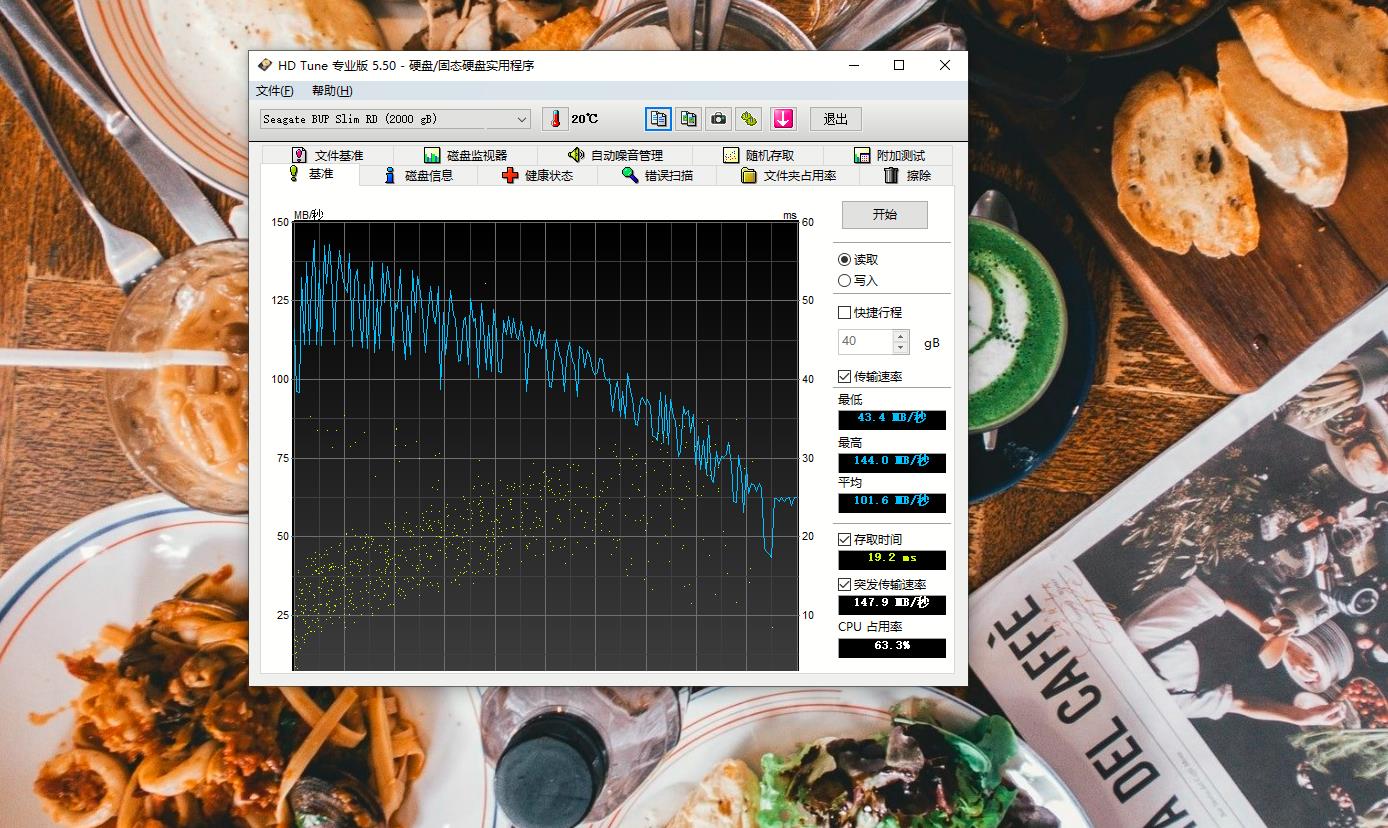Click the thermometer temperature icon

point(555,118)
